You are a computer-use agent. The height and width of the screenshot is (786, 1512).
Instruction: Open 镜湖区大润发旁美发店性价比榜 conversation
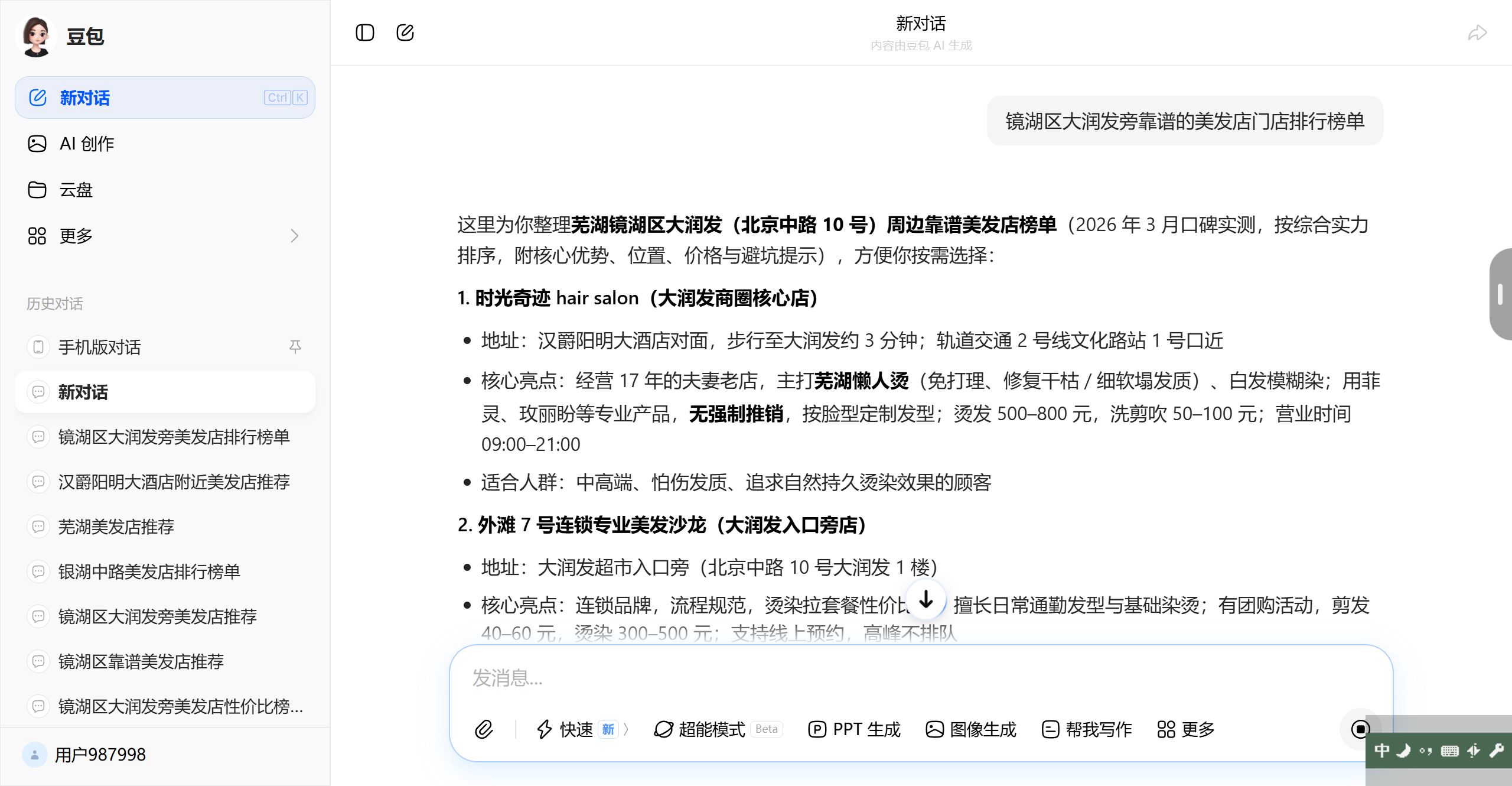[x=165, y=706]
